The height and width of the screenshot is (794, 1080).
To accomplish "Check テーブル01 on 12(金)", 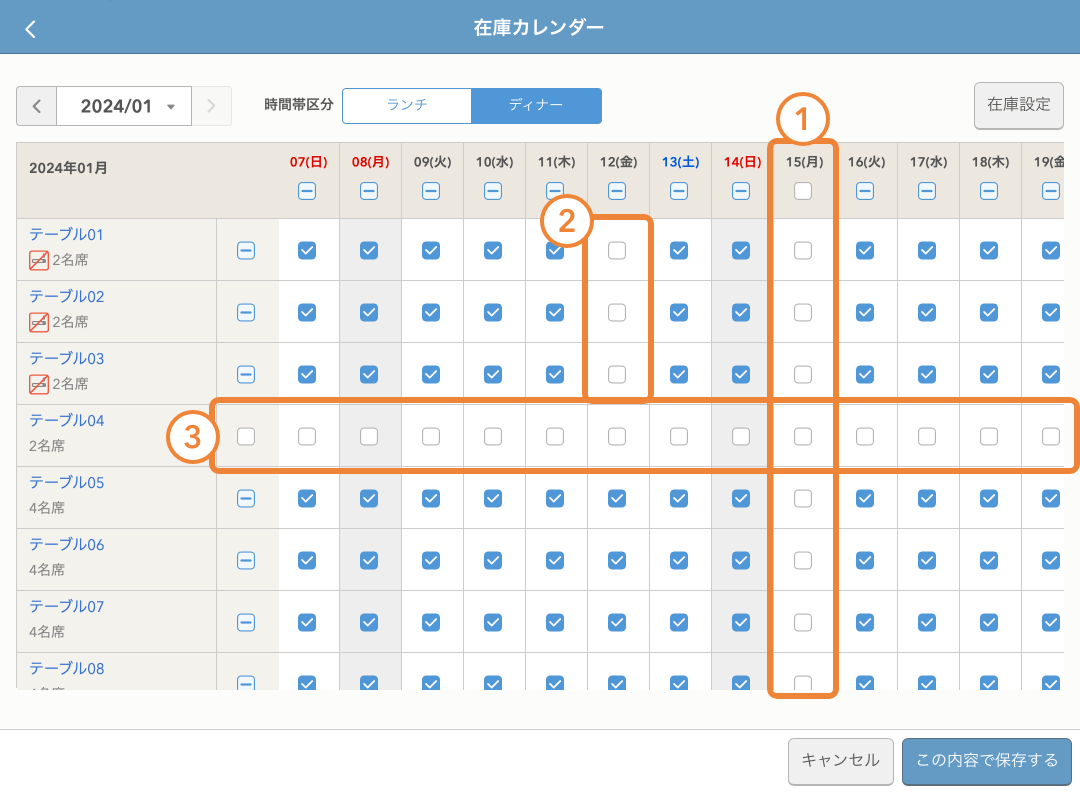I will [x=617, y=251].
